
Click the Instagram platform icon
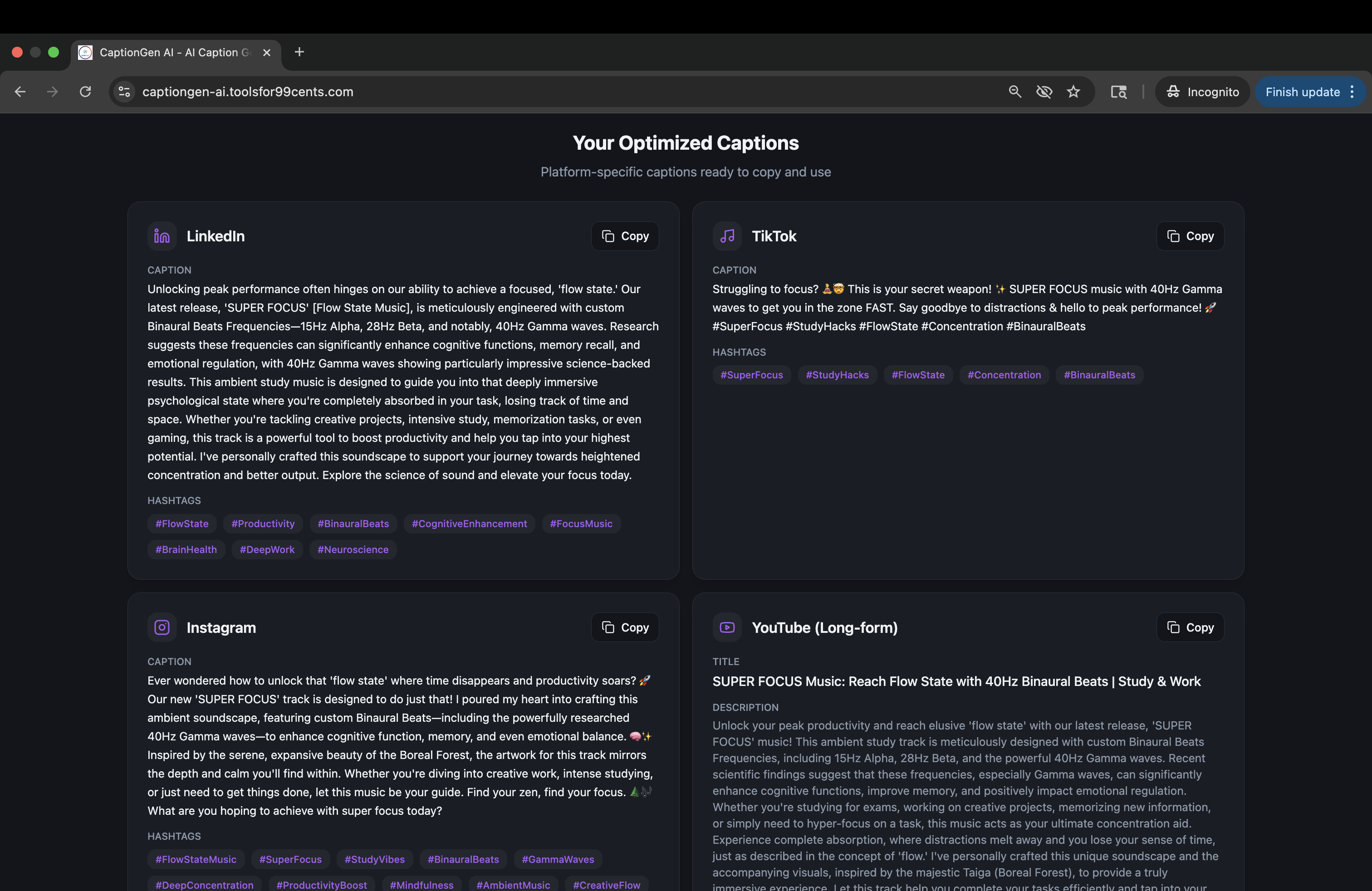click(x=162, y=627)
